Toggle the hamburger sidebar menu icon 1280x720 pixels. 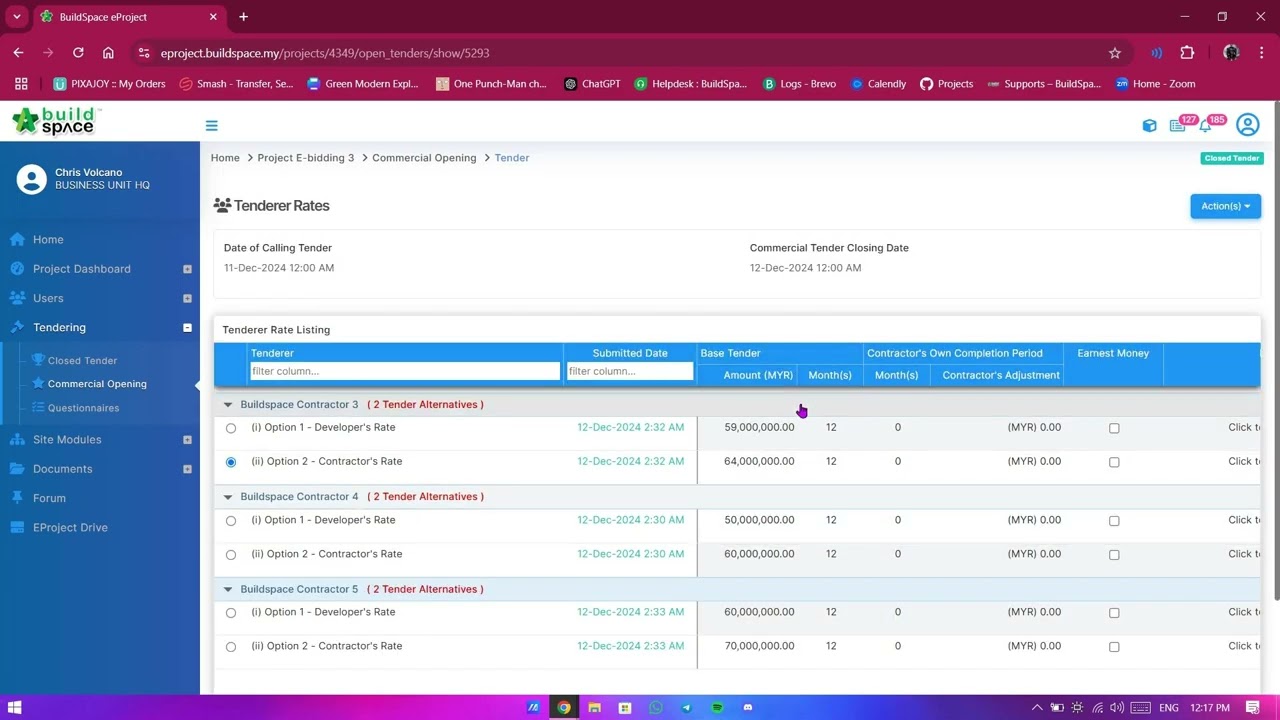pyautogui.click(x=211, y=126)
